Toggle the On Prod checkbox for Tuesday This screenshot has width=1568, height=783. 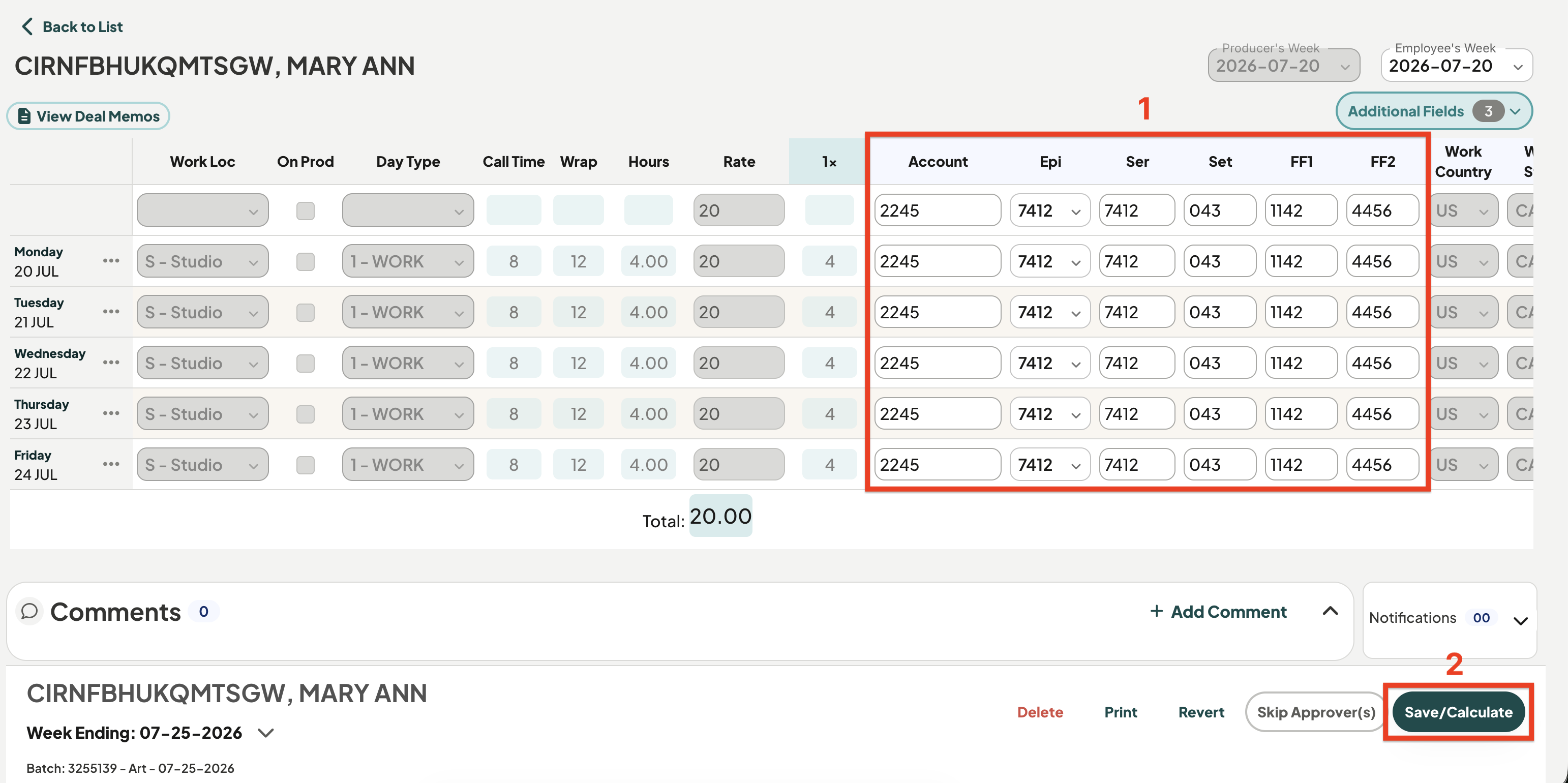(305, 312)
